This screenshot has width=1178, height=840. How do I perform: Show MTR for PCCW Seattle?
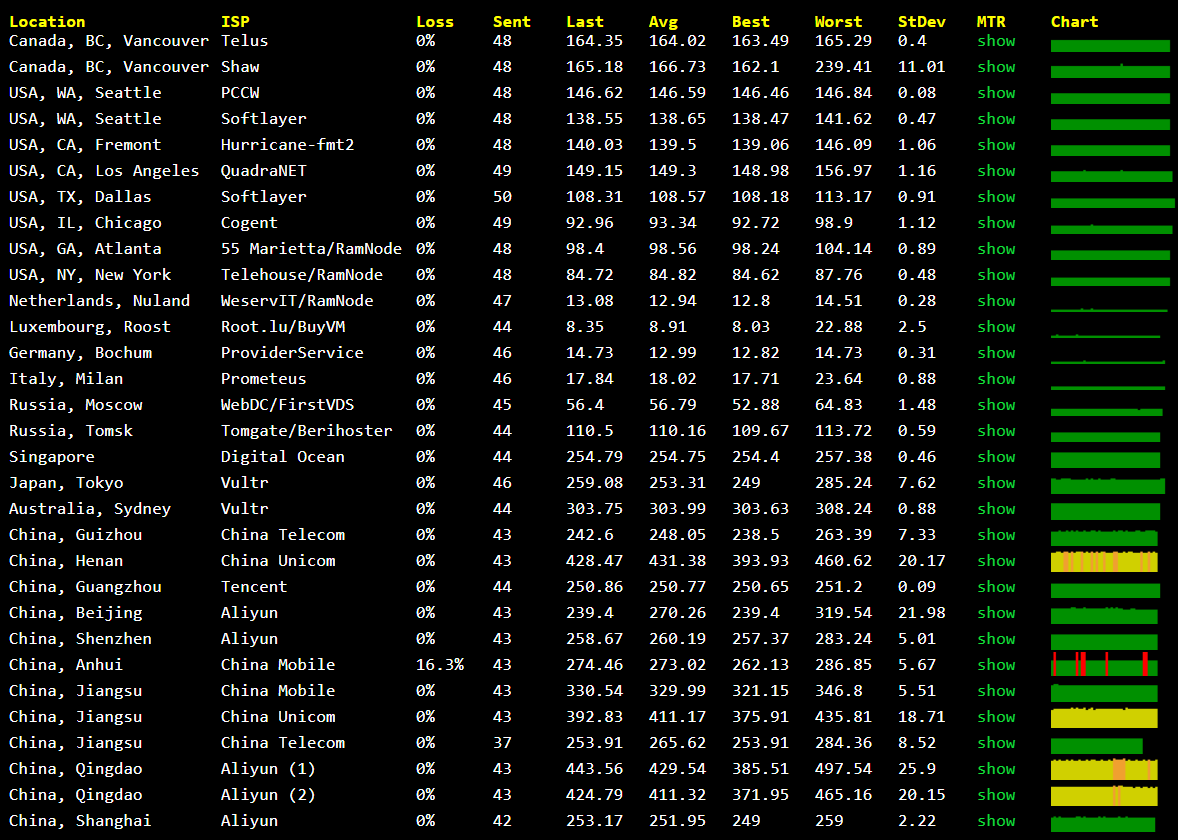(996, 92)
